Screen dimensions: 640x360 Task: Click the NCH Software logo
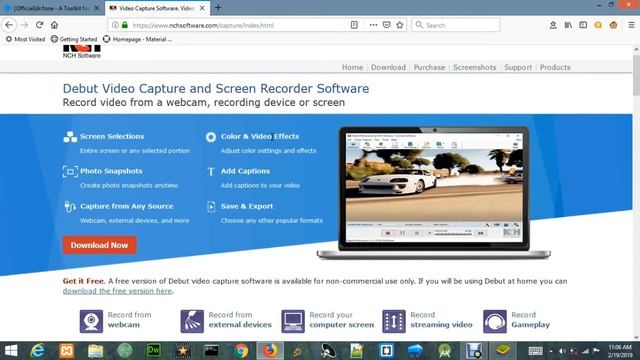[82, 51]
